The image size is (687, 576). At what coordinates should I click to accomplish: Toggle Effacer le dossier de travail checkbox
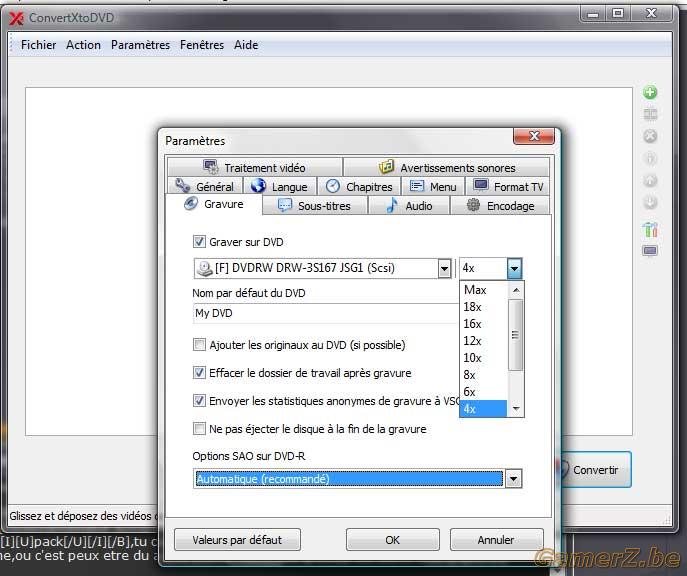tap(199, 373)
